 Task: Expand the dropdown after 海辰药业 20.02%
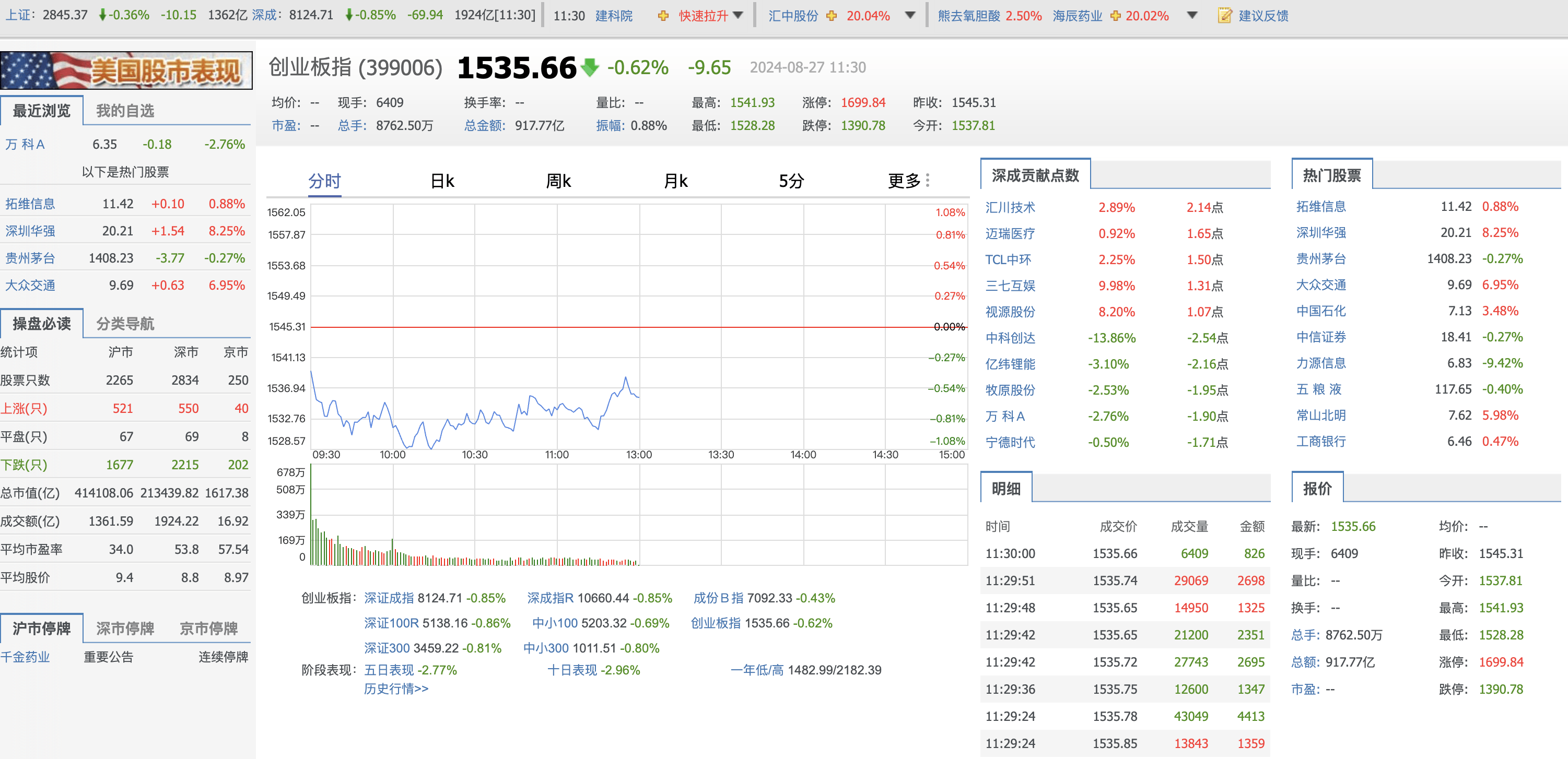(x=1192, y=16)
